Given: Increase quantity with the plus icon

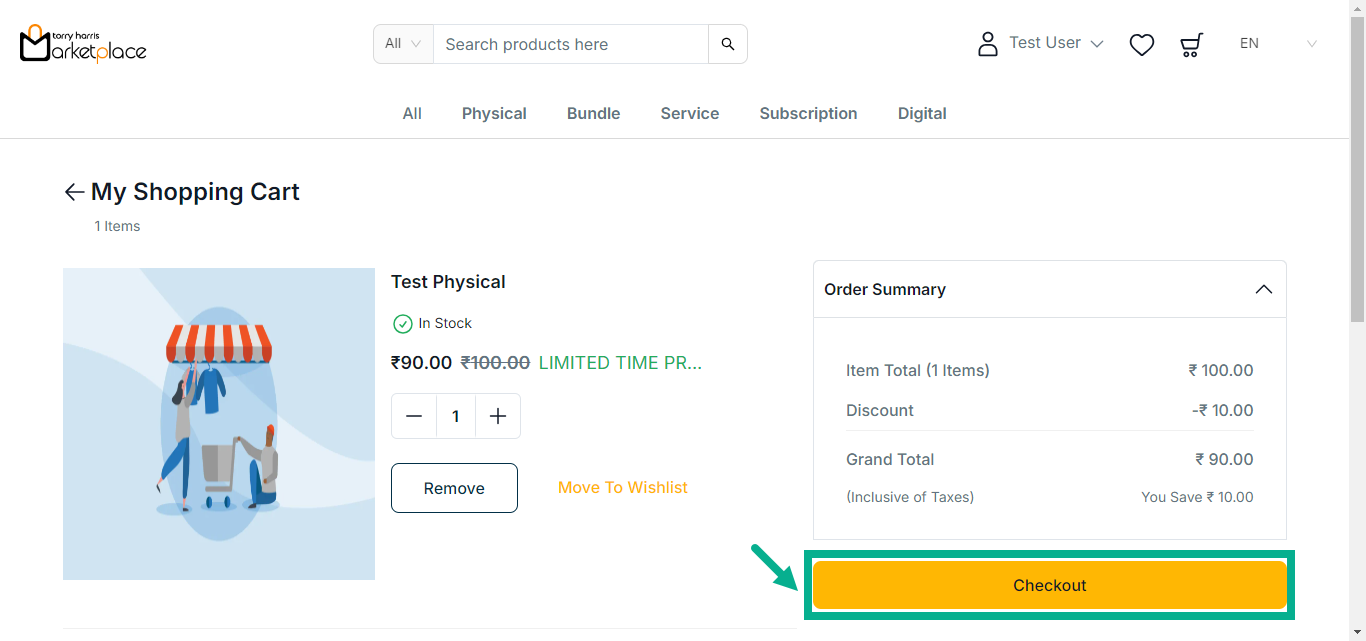Looking at the screenshot, I should pyautogui.click(x=498, y=416).
